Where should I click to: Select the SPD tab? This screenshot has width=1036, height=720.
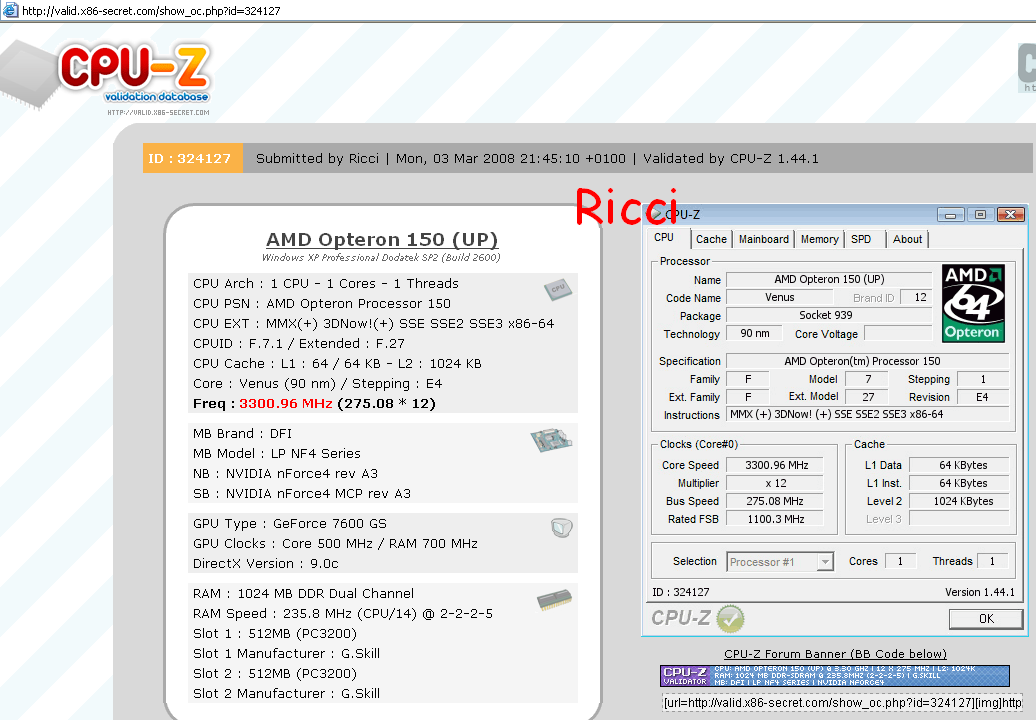point(861,239)
